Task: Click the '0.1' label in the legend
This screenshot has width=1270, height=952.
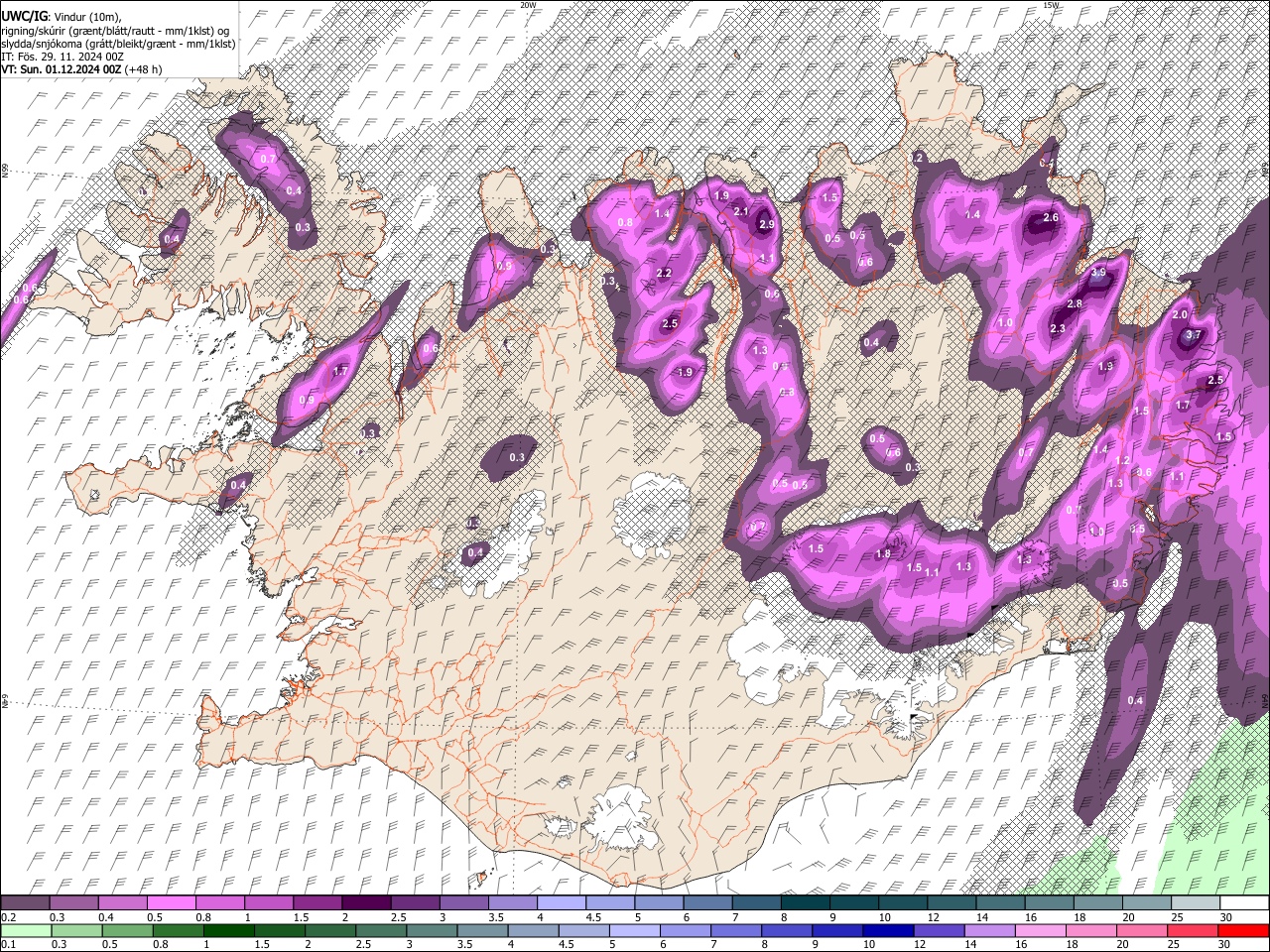Action: coord(9,943)
